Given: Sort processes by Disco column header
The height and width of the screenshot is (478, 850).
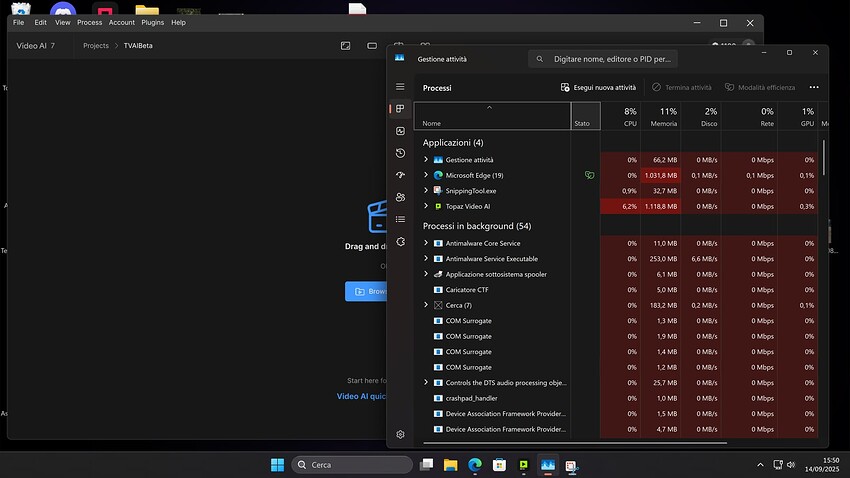Looking at the screenshot, I should (701, 116).
